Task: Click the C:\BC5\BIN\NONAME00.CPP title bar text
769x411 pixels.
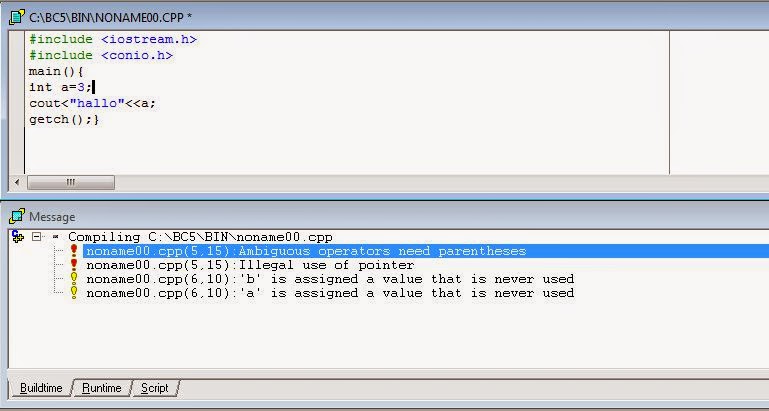Action: (110, 18)
